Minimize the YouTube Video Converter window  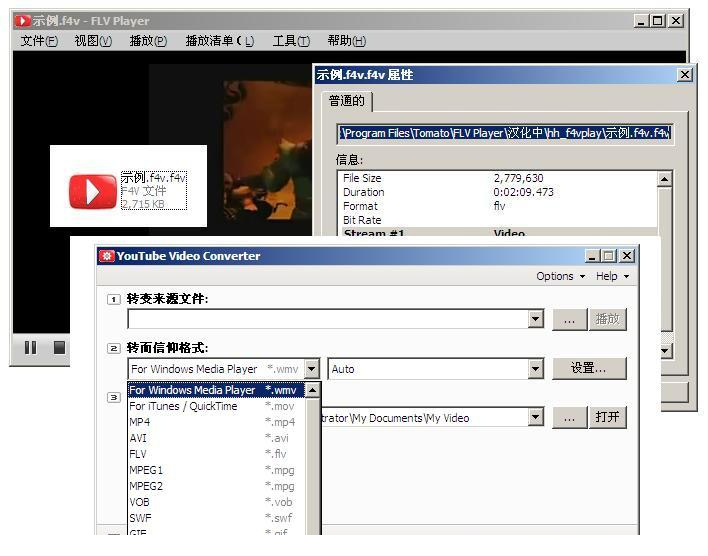click(592, 256)
